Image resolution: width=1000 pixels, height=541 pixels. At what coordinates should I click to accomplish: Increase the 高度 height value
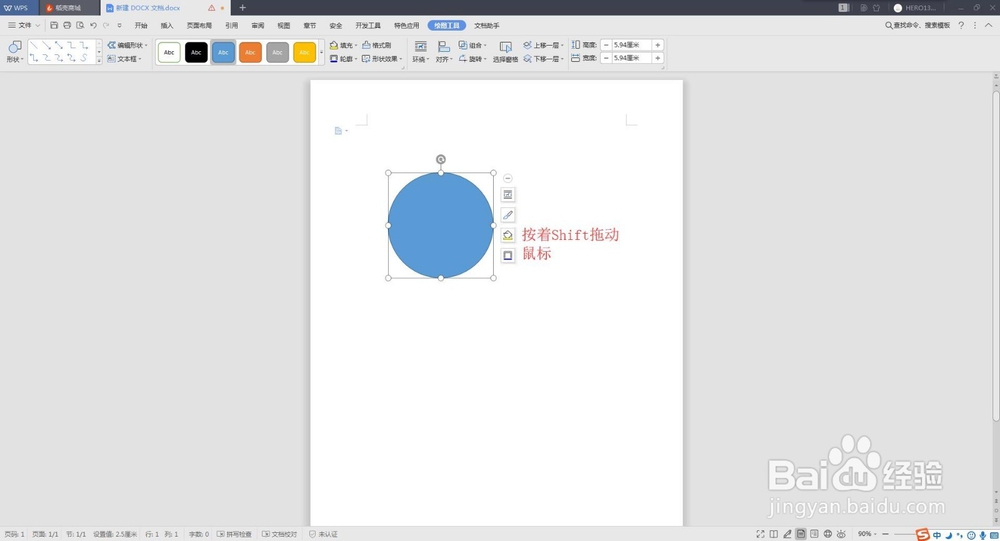pyautogui.click(x=658, y=45)
